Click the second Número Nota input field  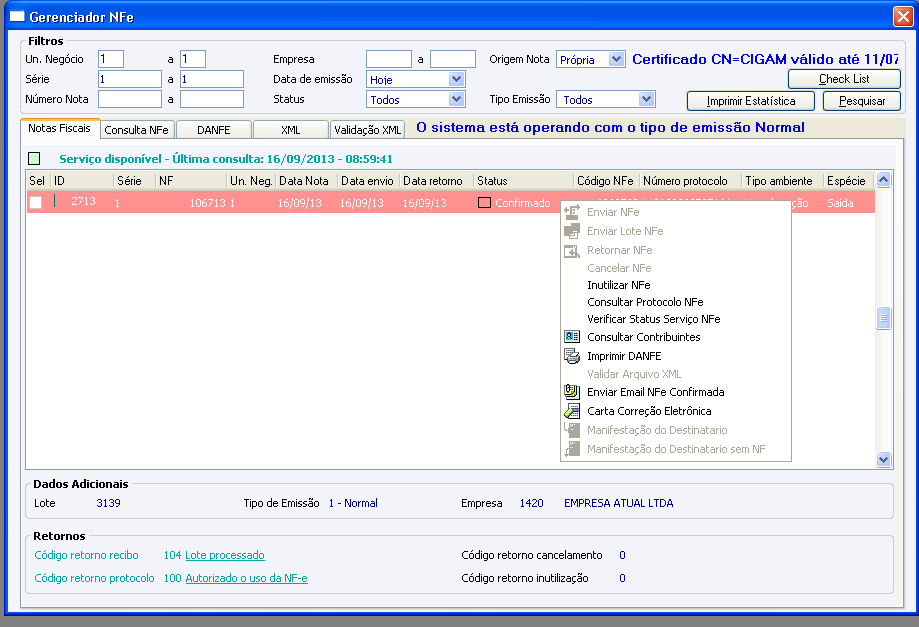(x=212, y=99)
